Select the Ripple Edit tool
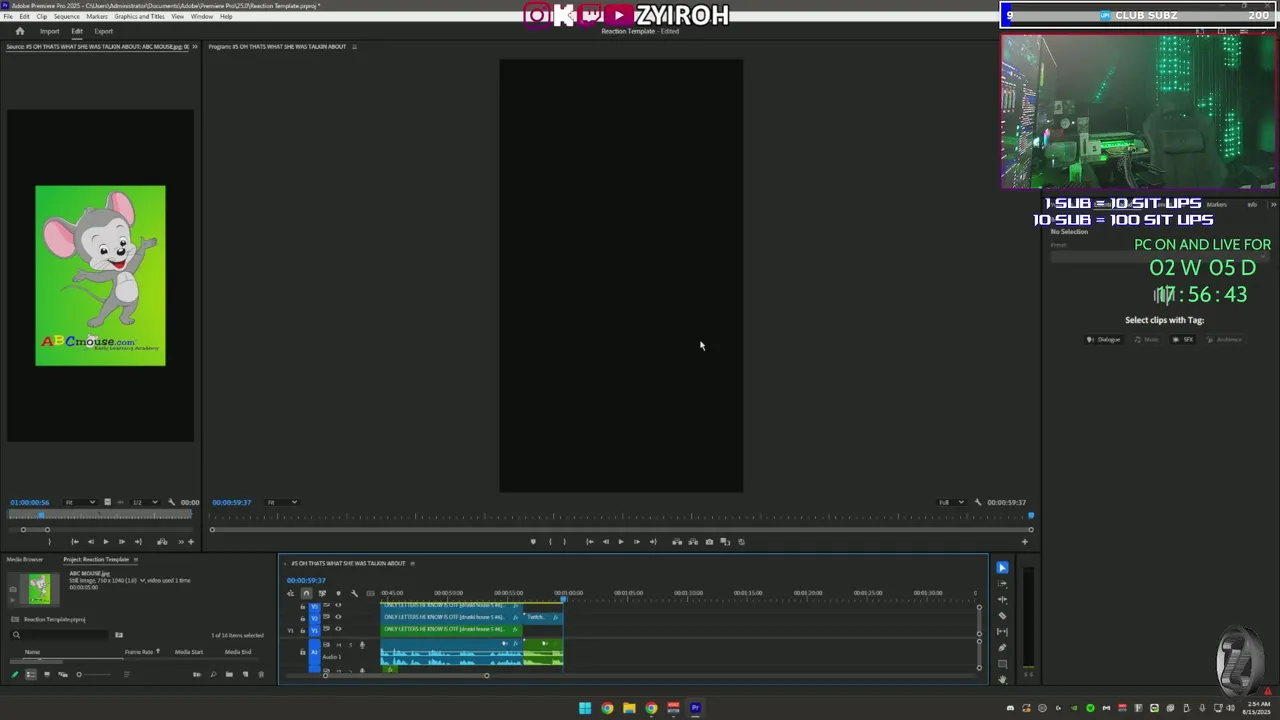 (1002, 600)
